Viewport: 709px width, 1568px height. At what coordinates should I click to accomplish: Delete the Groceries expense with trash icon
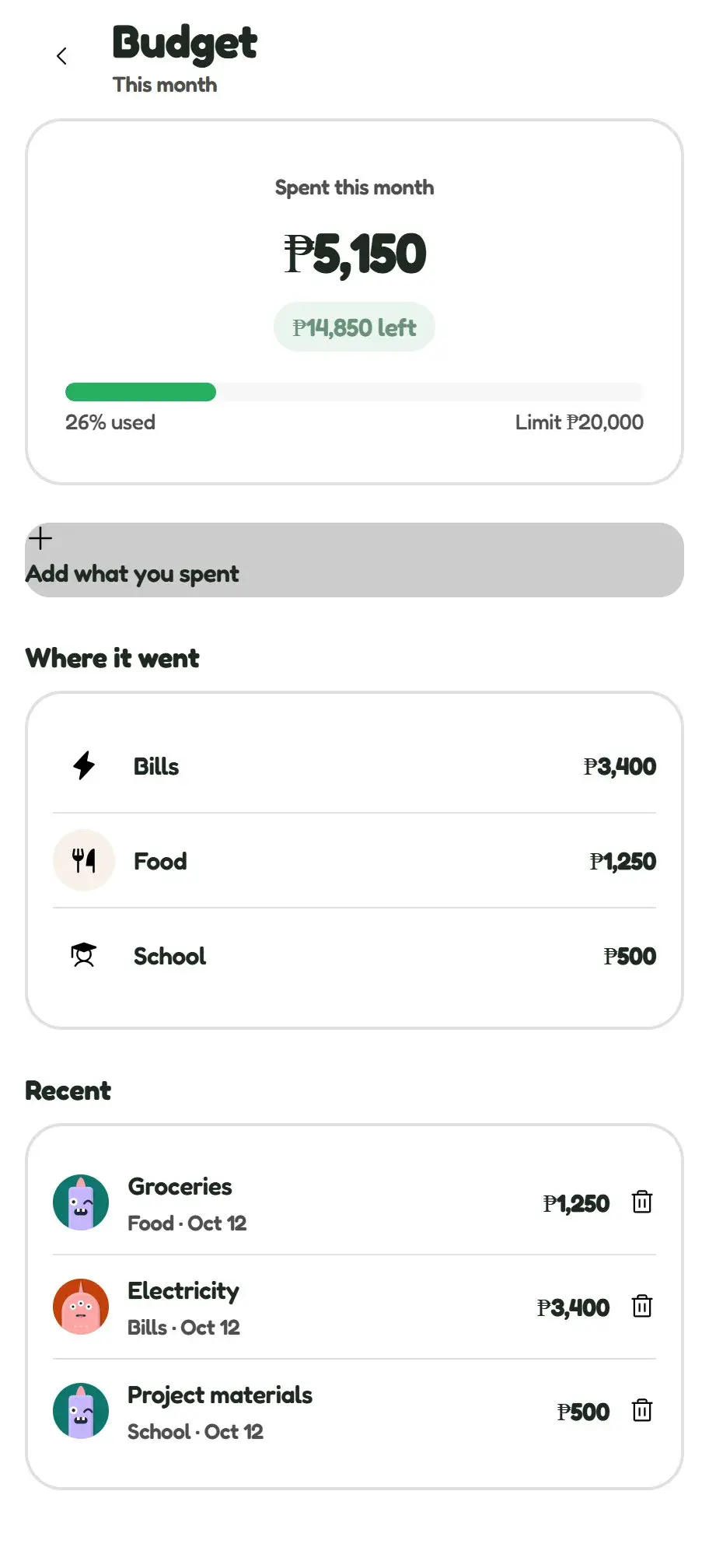click(x=642, y=1202)
